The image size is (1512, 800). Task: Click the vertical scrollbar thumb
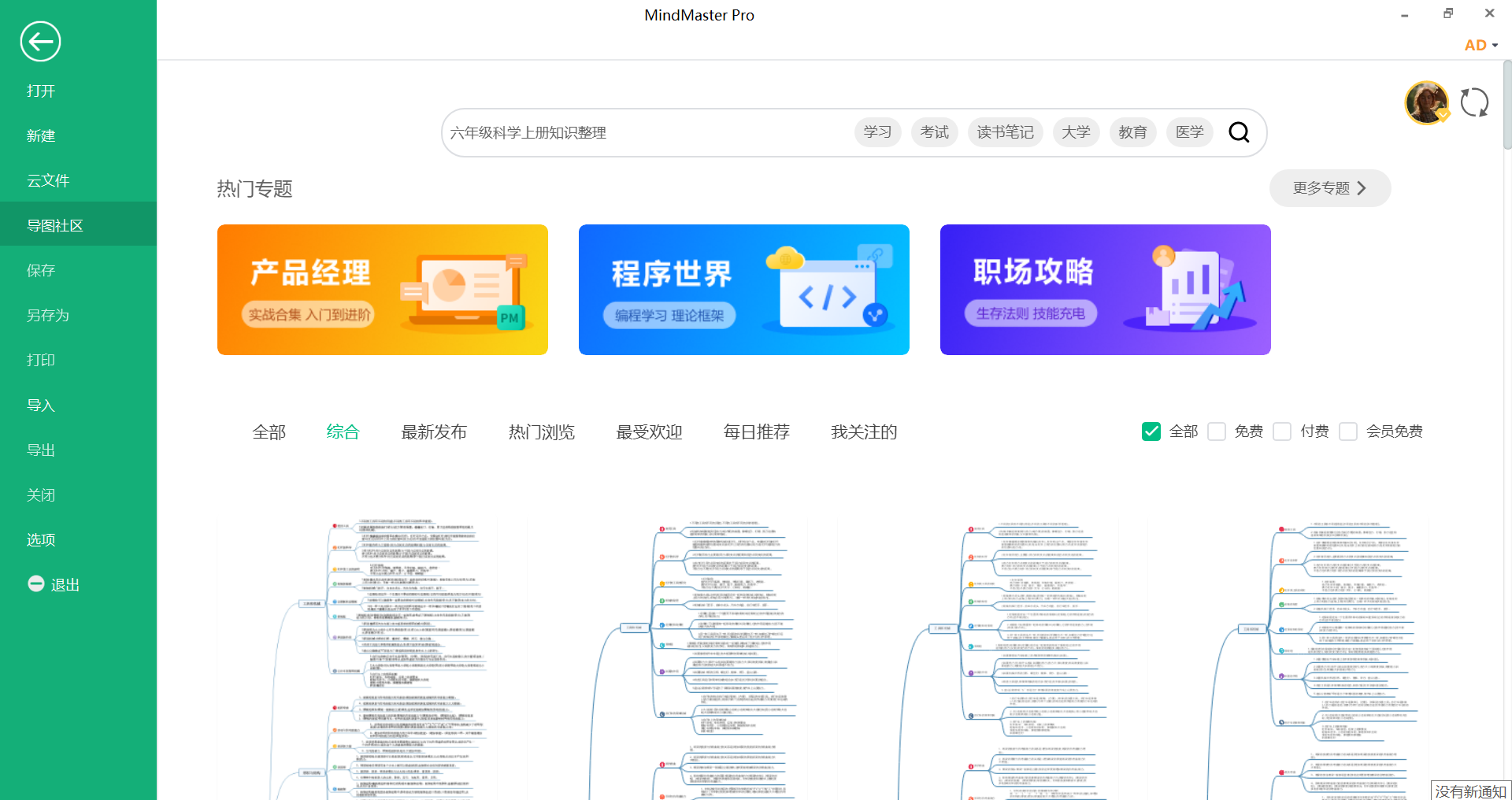[1507, 105]
